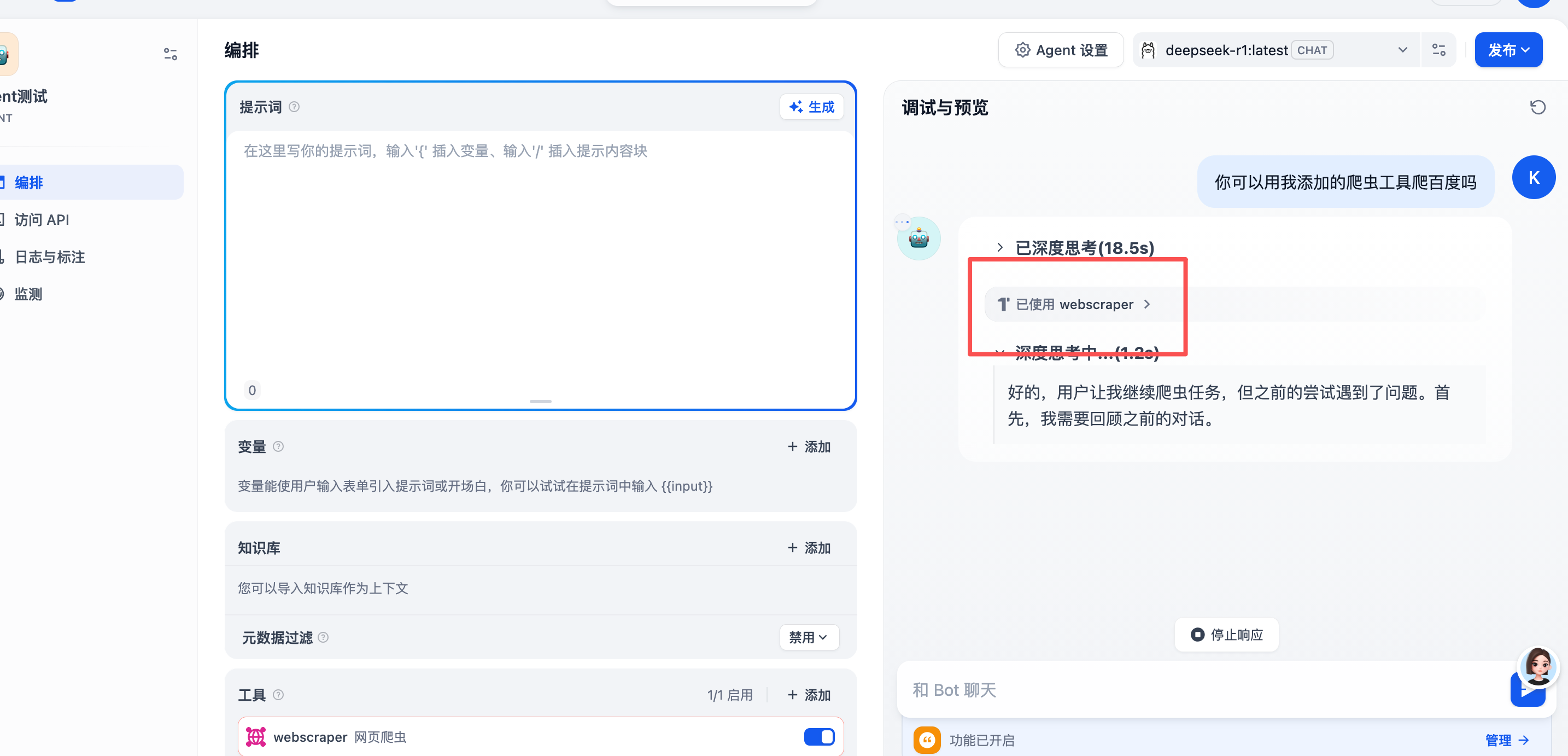Click the user avatar K
This screenshot has height=756, width=1568.
tap(1534, 177)
